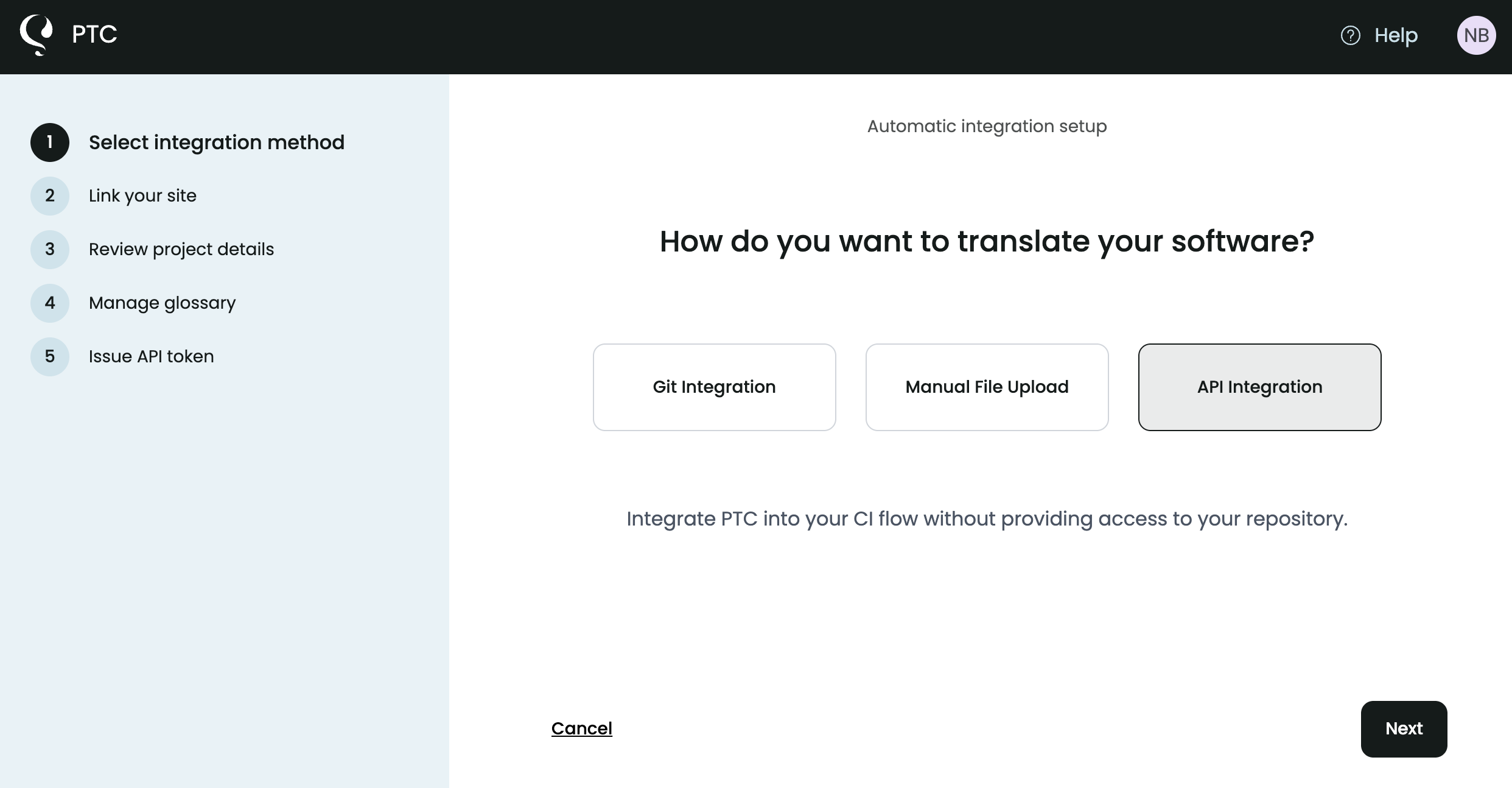Open the Issue API token step
Image resolution: width=1512 pixels, height=788 pixels.
tap(151, 356)
